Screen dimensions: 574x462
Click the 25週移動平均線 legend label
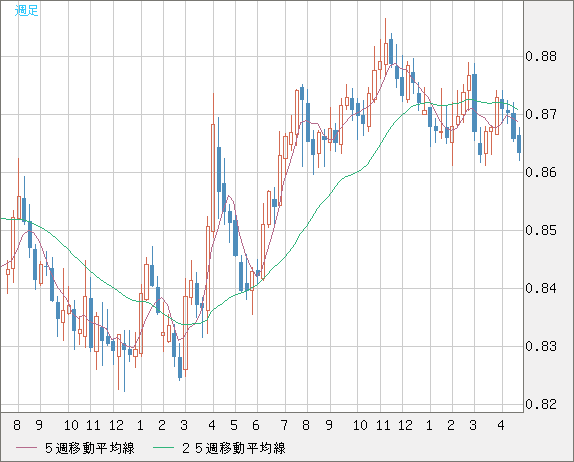coord(234,448)
